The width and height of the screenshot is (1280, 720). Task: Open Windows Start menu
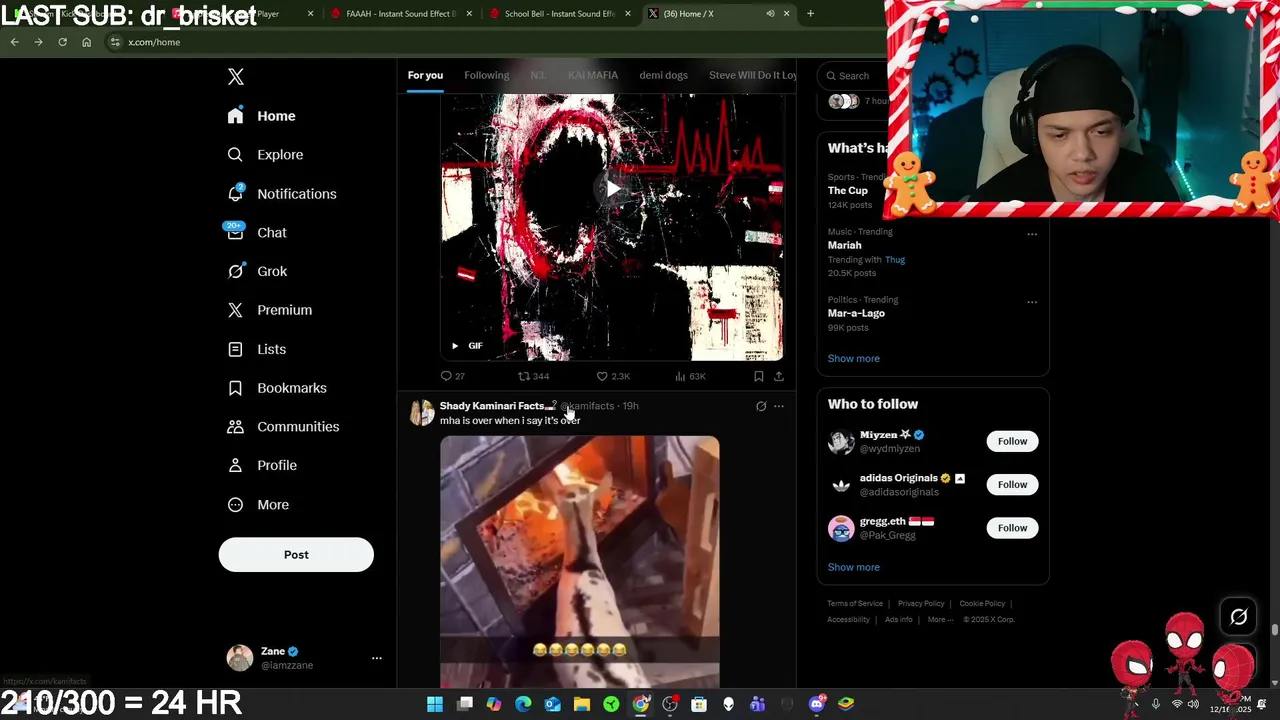pos(435,704)
